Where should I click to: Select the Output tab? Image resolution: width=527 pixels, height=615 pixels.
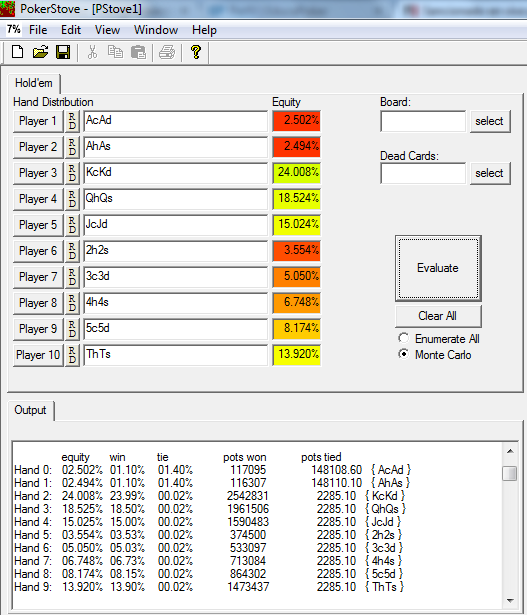[30, 410]
